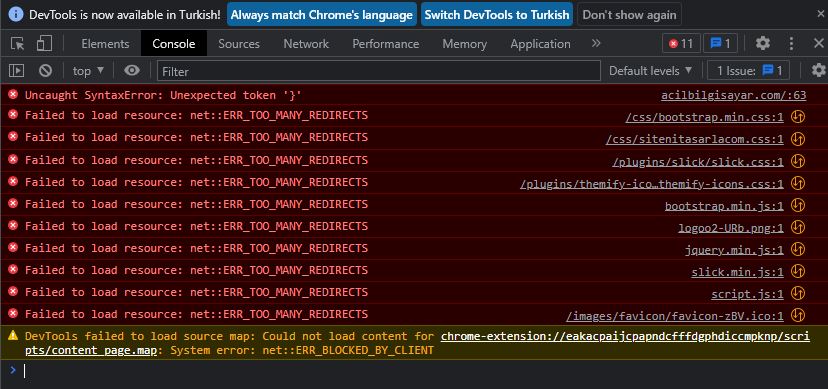Screen dimensions: 828x389
Task: Click error icon on Uncaught SyntaxError row
Action: coord(13,94)
